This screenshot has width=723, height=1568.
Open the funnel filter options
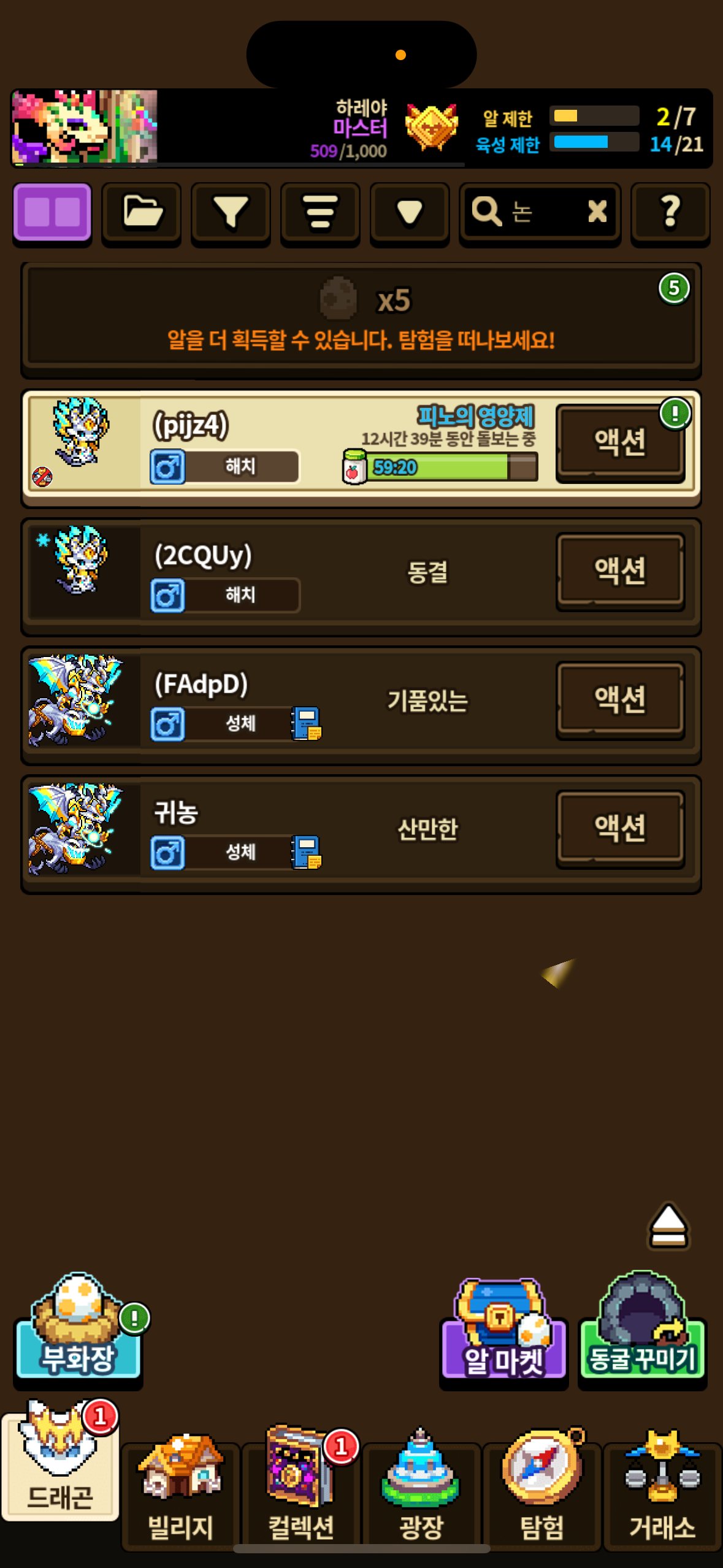231,212
